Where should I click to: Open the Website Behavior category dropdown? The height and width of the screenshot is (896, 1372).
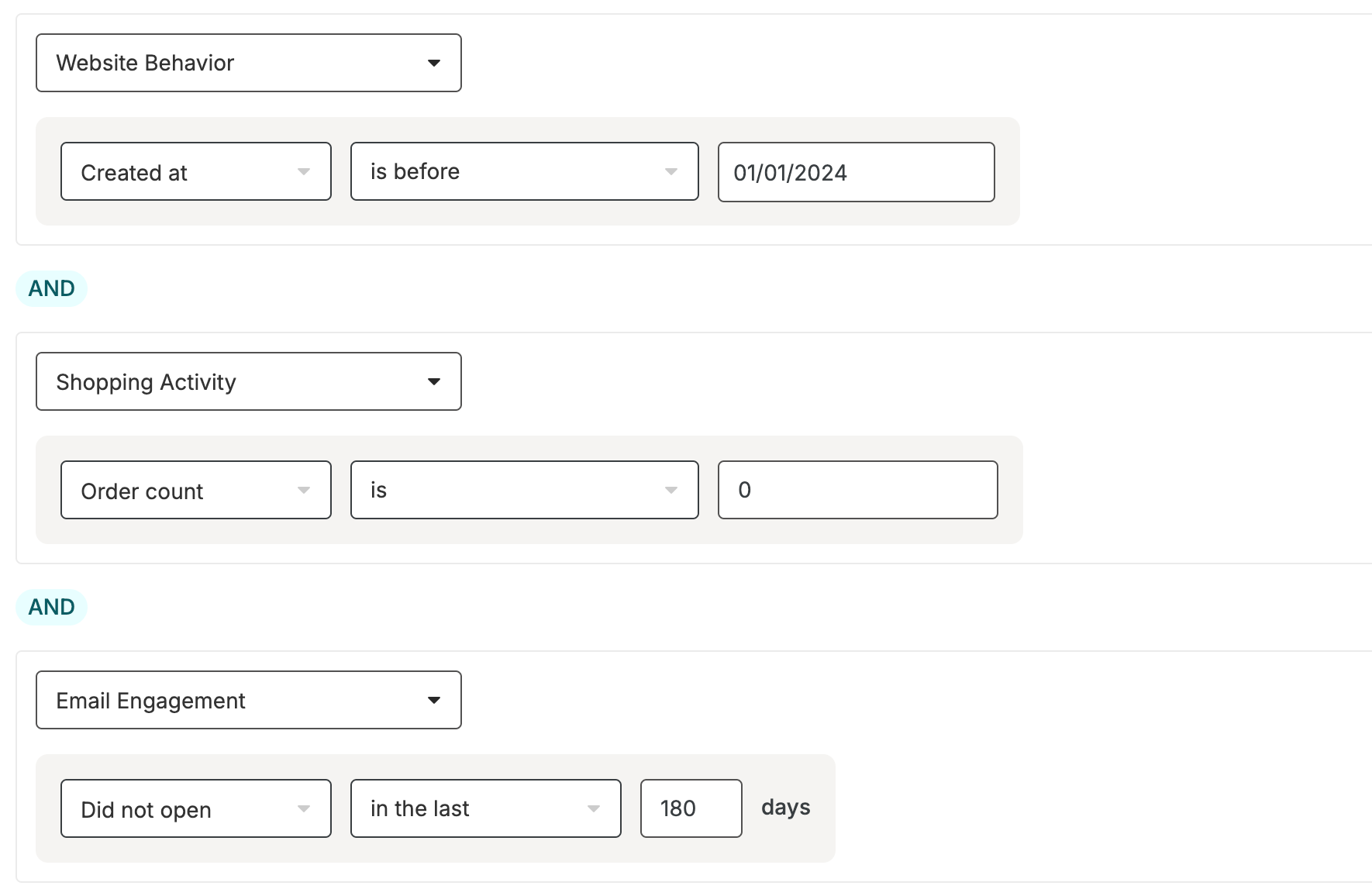pyautogui.click(x=249, y=63)
